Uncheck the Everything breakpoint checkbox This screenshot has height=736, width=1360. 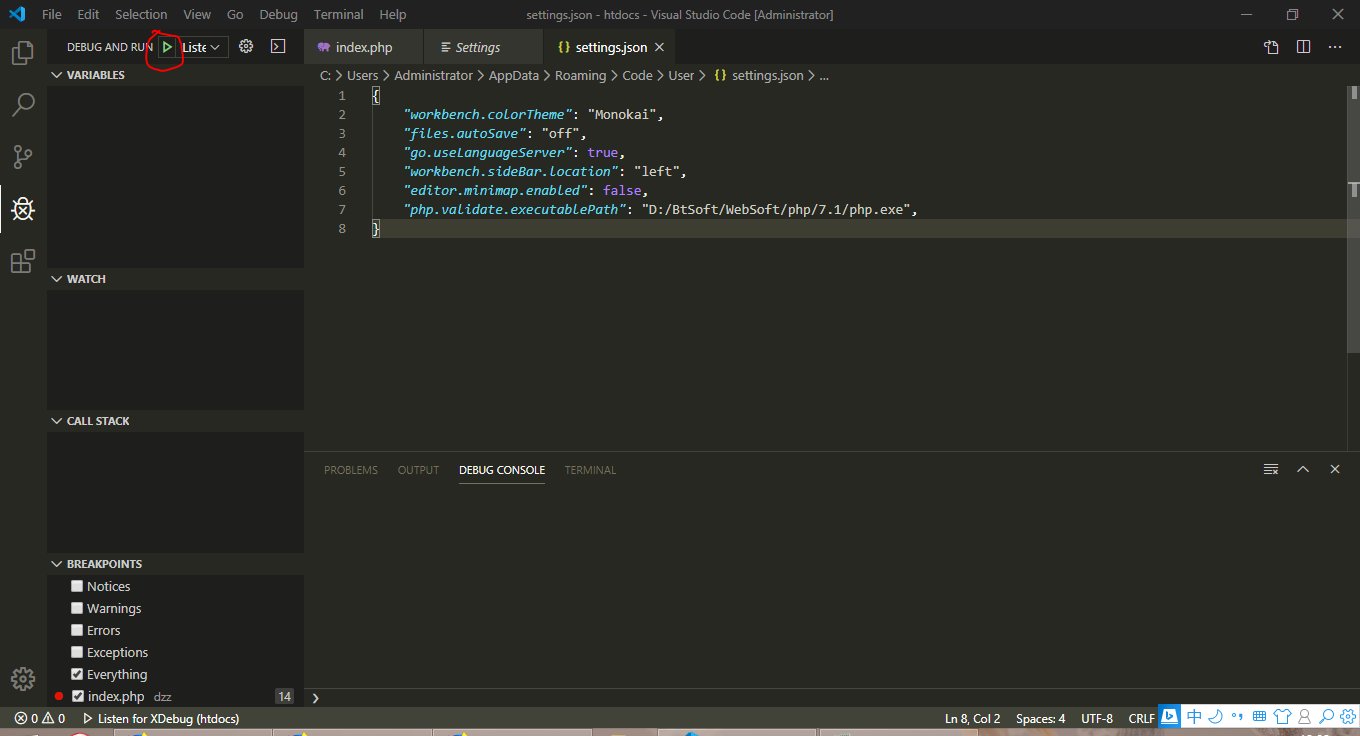[77, 674]
